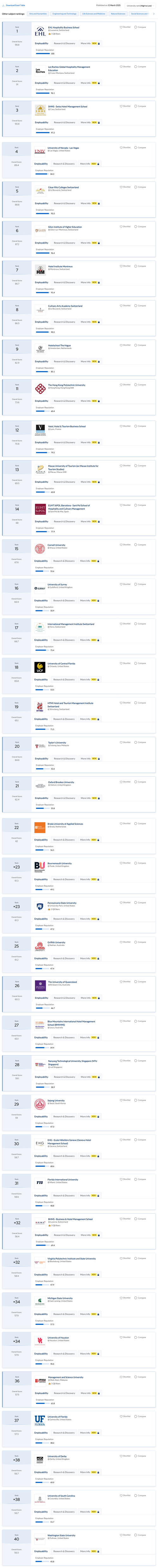Open the University of Surrey link
Viewport: 158px width, 1568px height.
tap(57, 584)
